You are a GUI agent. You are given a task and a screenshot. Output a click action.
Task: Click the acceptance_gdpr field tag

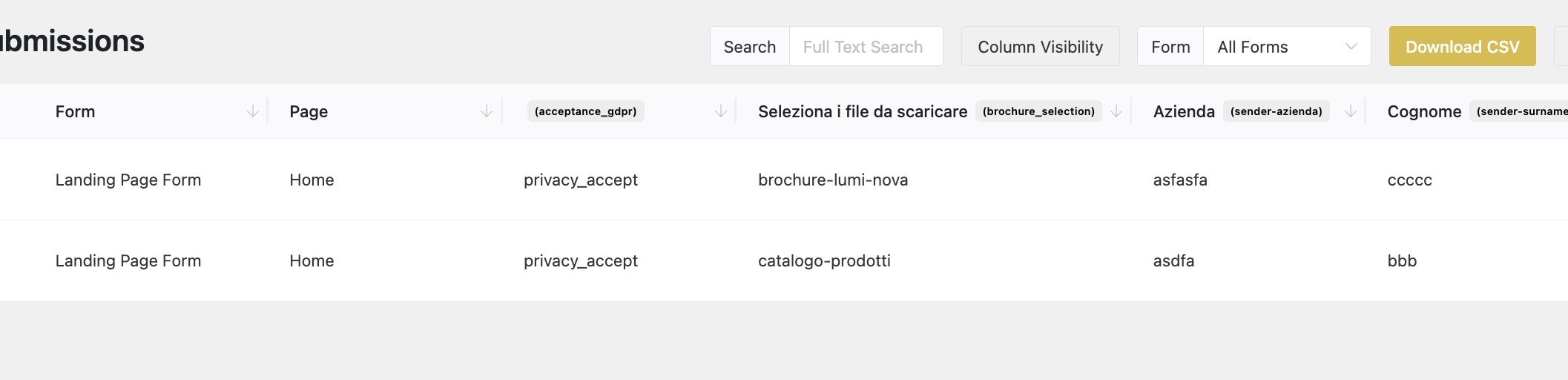(585, 111)
